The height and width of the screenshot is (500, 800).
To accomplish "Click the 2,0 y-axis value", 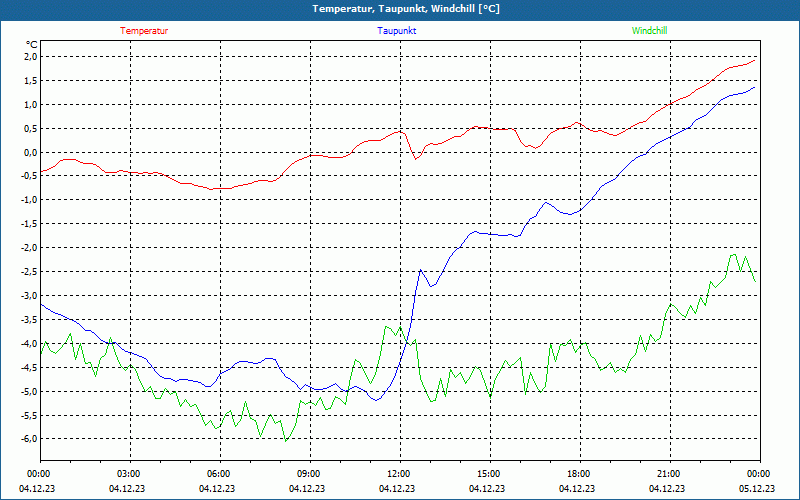I will click(x=31, y=57).
